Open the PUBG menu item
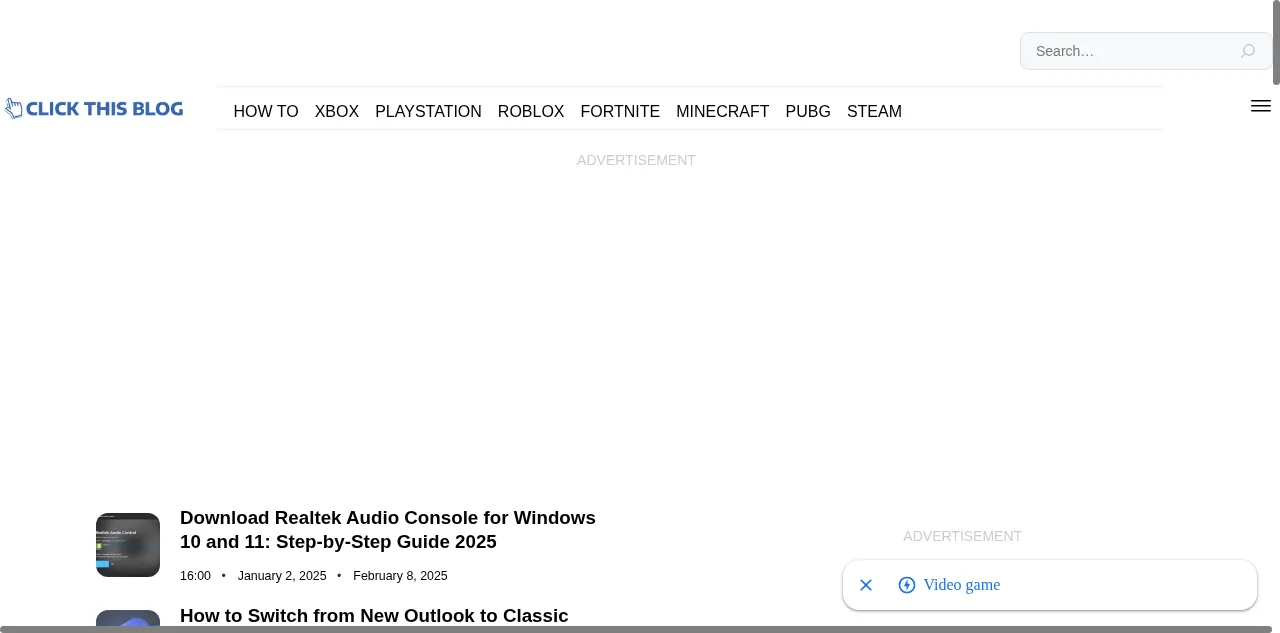Image resolution: width=1280 pixels, height=633 pixels. (x=808, y=112)
